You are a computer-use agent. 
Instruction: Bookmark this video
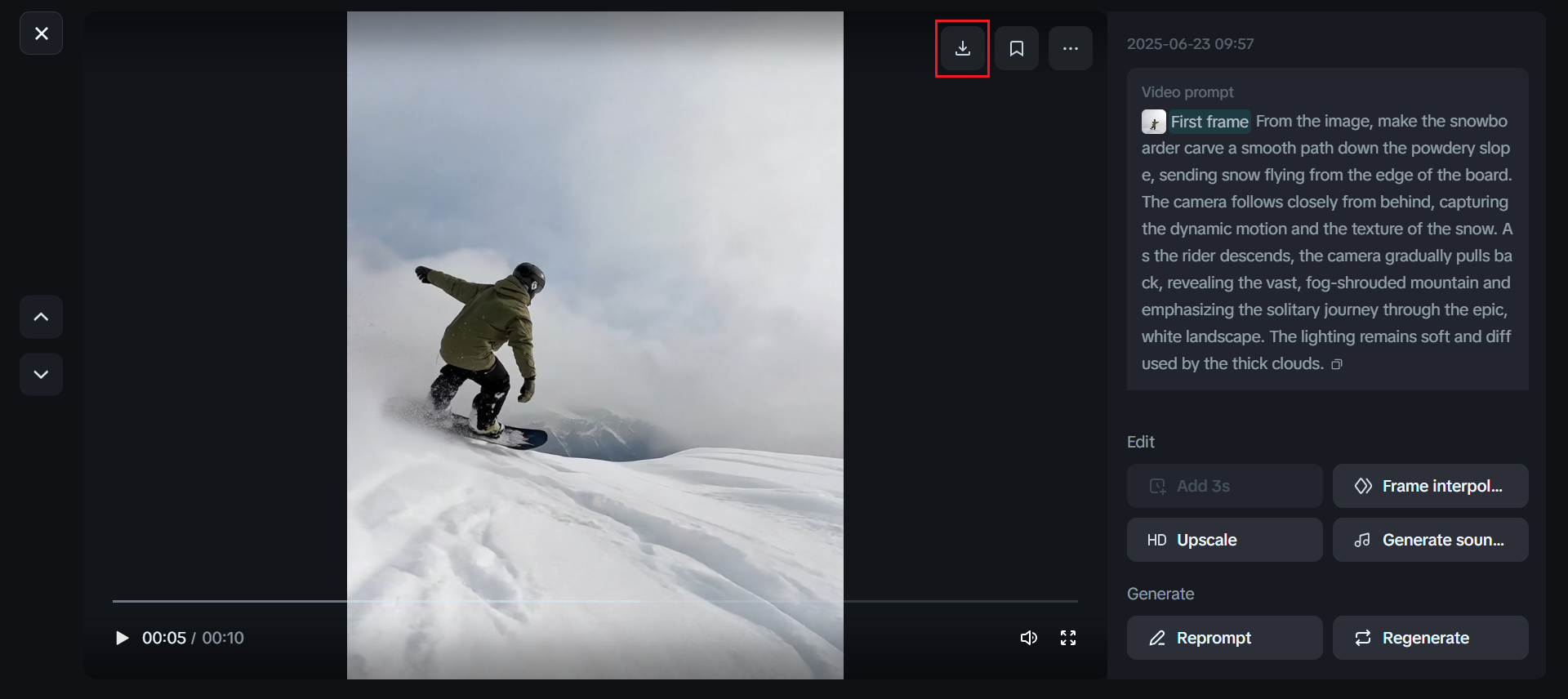click(1017, 48)
